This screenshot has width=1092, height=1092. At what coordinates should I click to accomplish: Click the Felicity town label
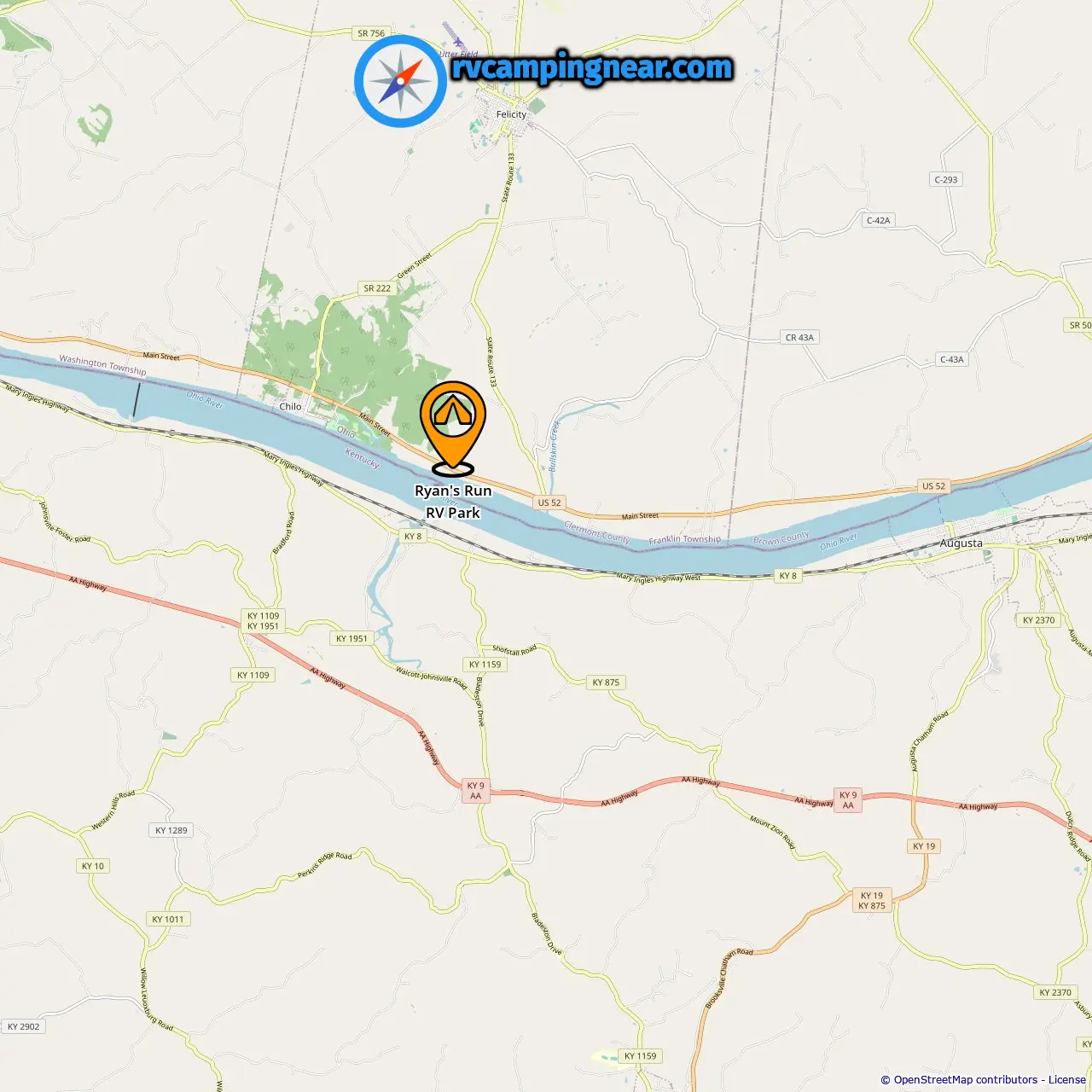click(511, 114)
